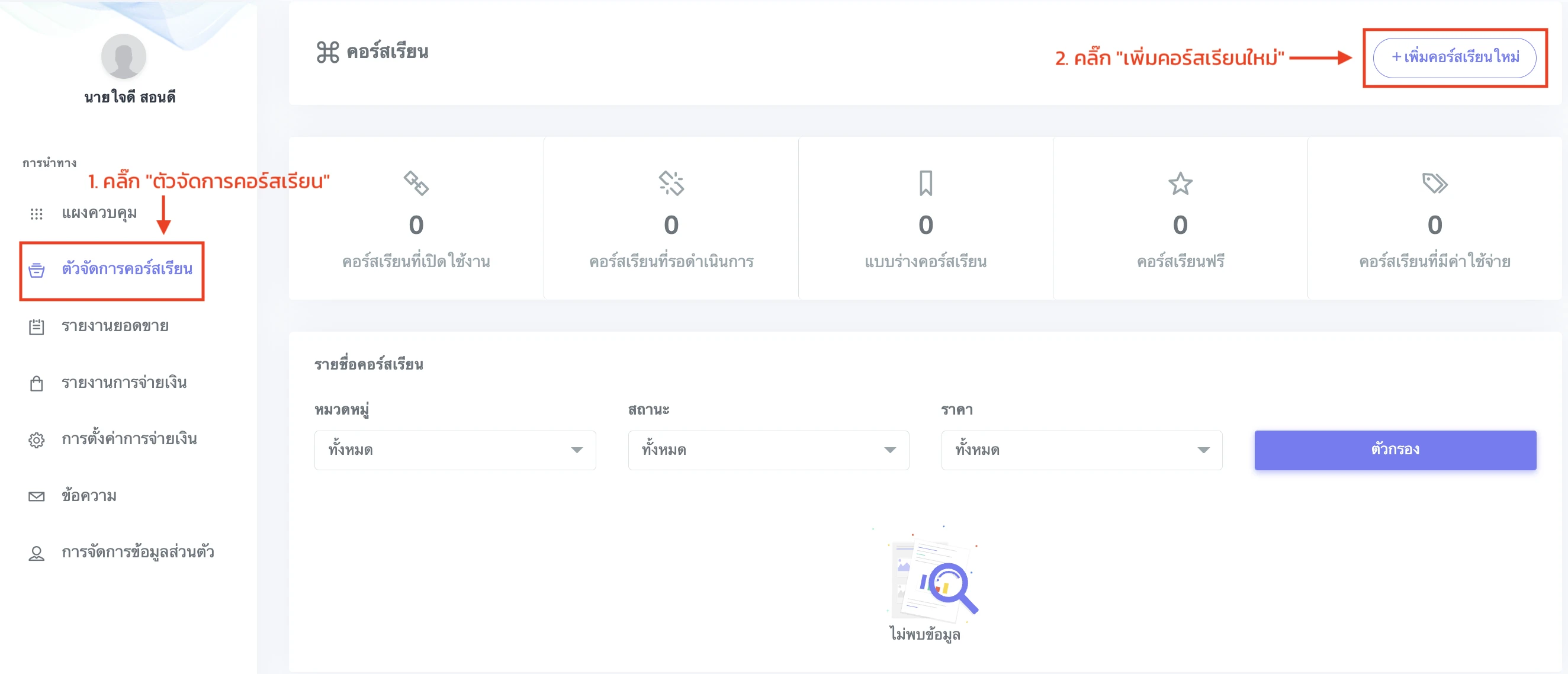Click the link icon above คอร์สเรียนที่เปิดใช้งาน
The width and height of the screenshot is (1568, 674).
click(416, 182)
